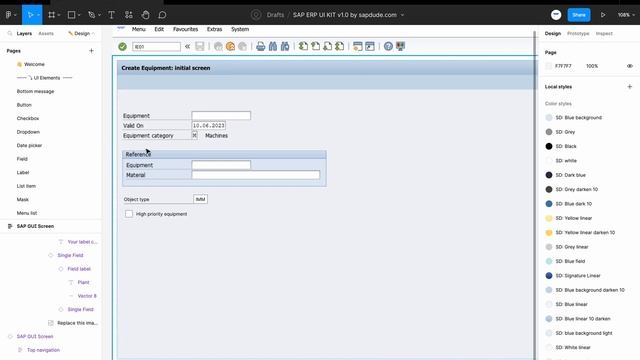640x360 pixels.
Task: Click the Drafts breadcrumb link
Action: [x=275, y=15]
